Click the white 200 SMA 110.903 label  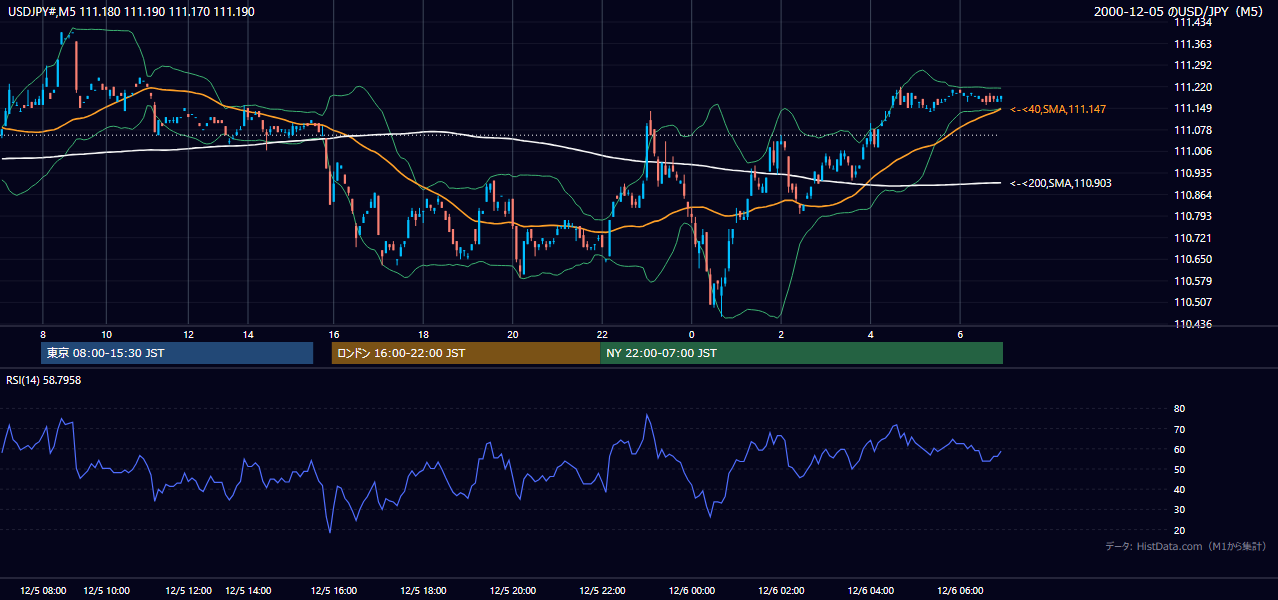coord(1061,184)
